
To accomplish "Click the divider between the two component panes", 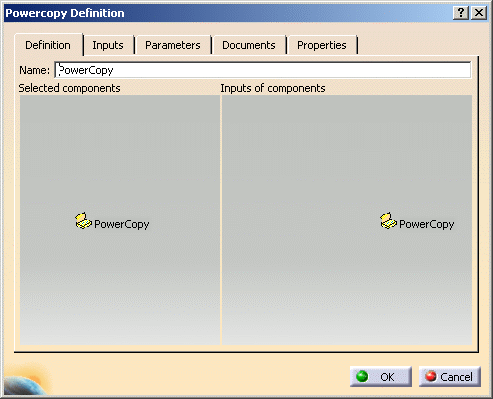I will (221, 220).
